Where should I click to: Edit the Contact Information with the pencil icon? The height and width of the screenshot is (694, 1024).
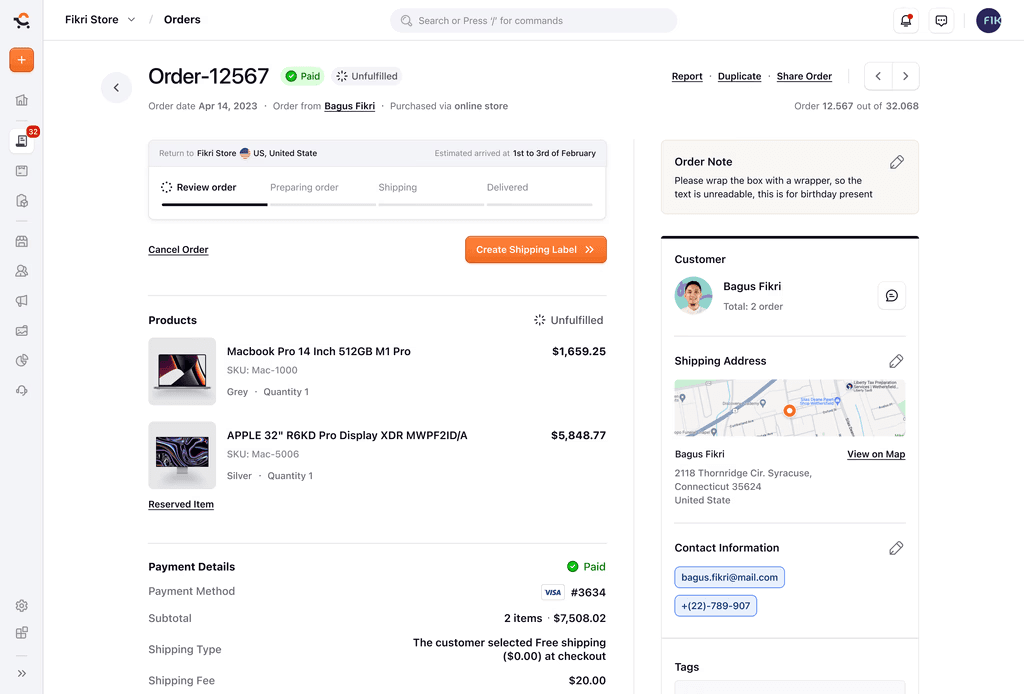pos(896,548)
